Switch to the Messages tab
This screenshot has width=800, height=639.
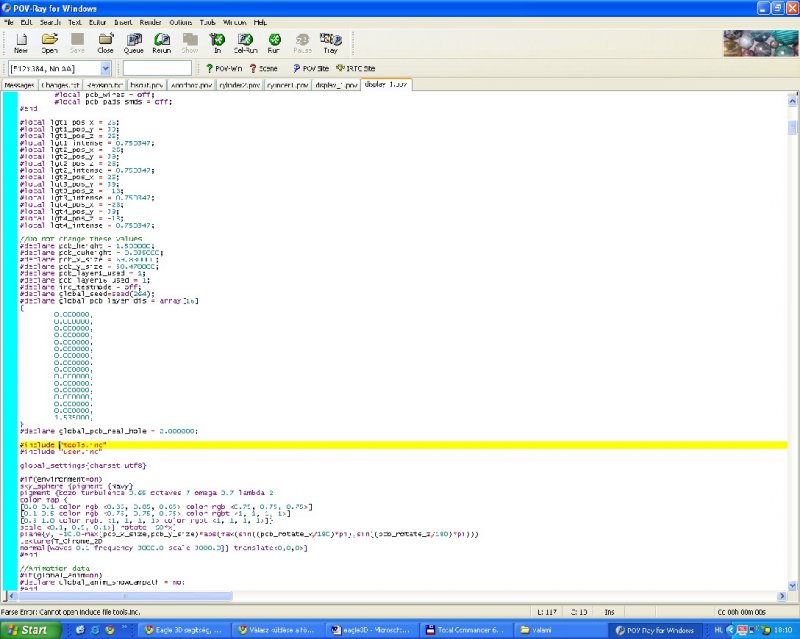pos(19,85)
